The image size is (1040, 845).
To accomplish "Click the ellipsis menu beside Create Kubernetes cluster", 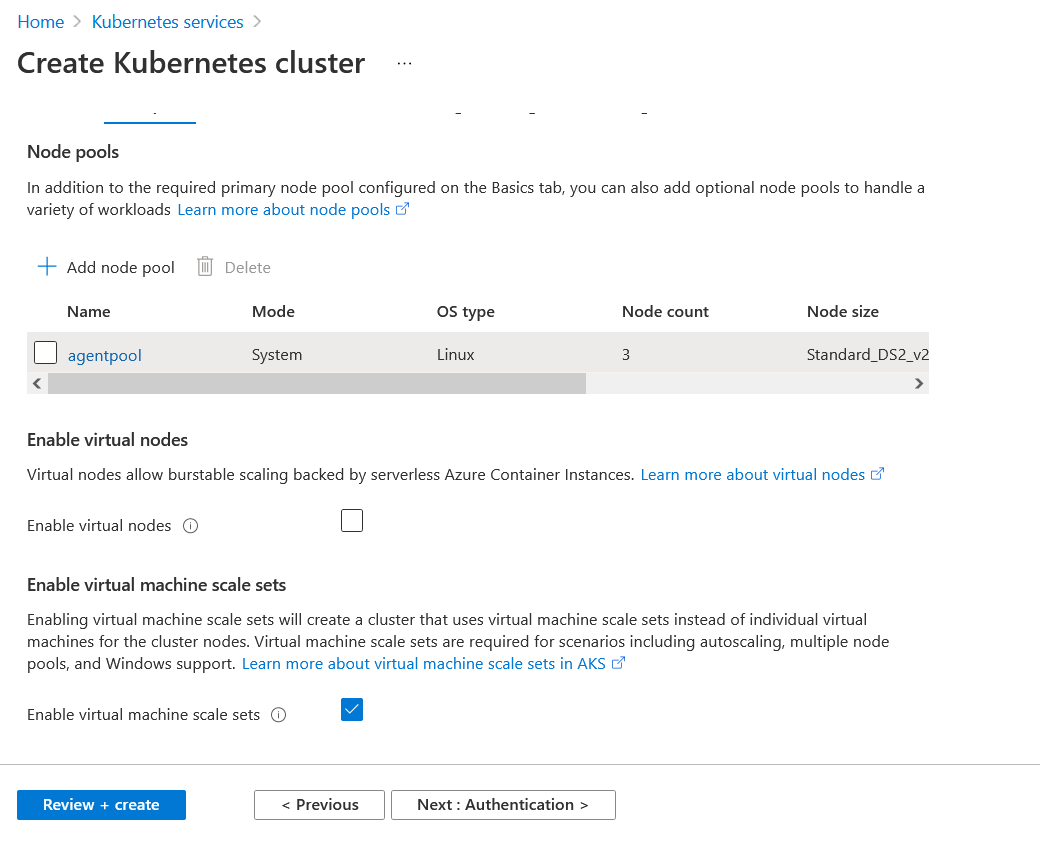I will point(405,64).
